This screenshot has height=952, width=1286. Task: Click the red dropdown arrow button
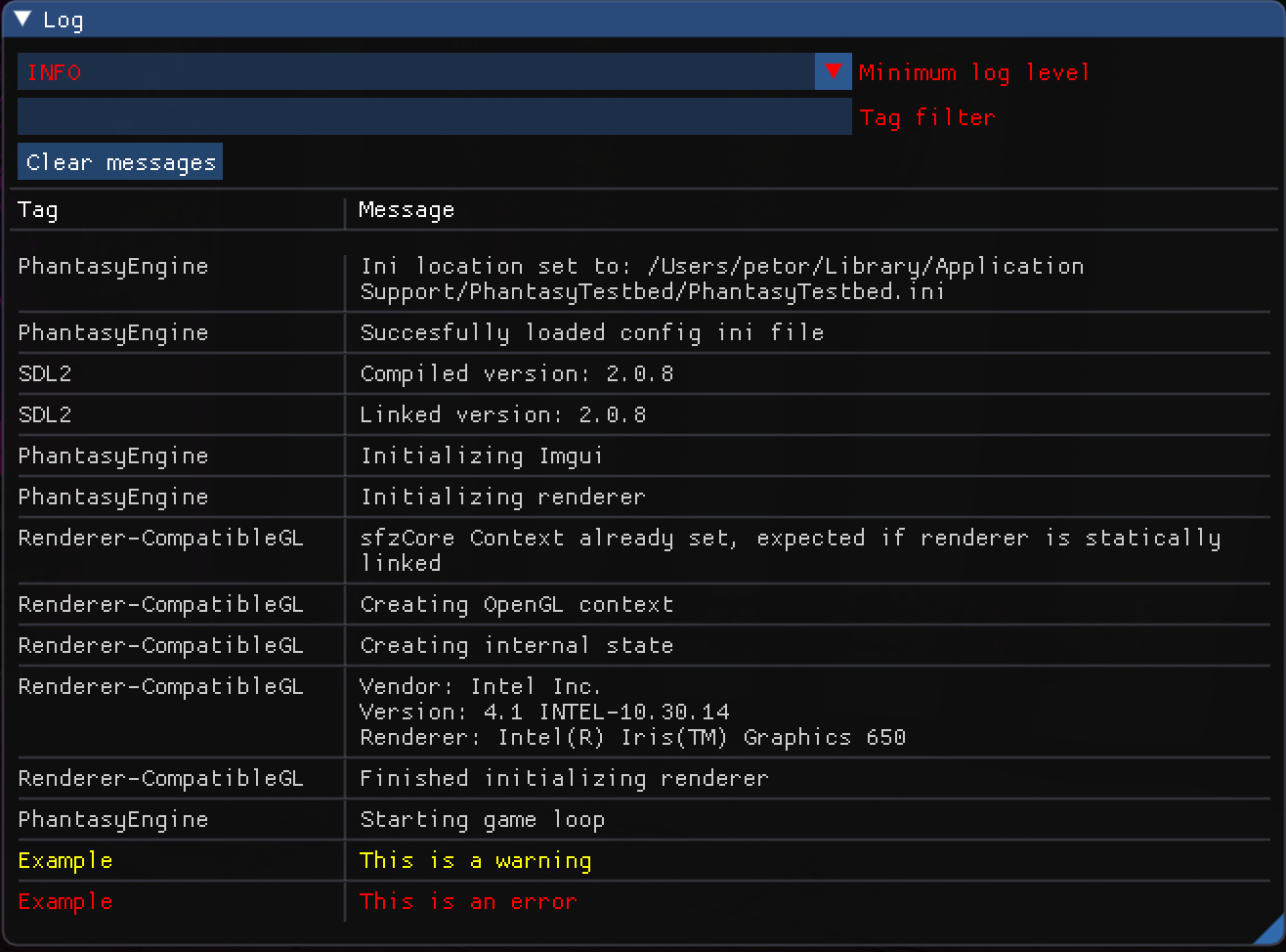[833, 72]
